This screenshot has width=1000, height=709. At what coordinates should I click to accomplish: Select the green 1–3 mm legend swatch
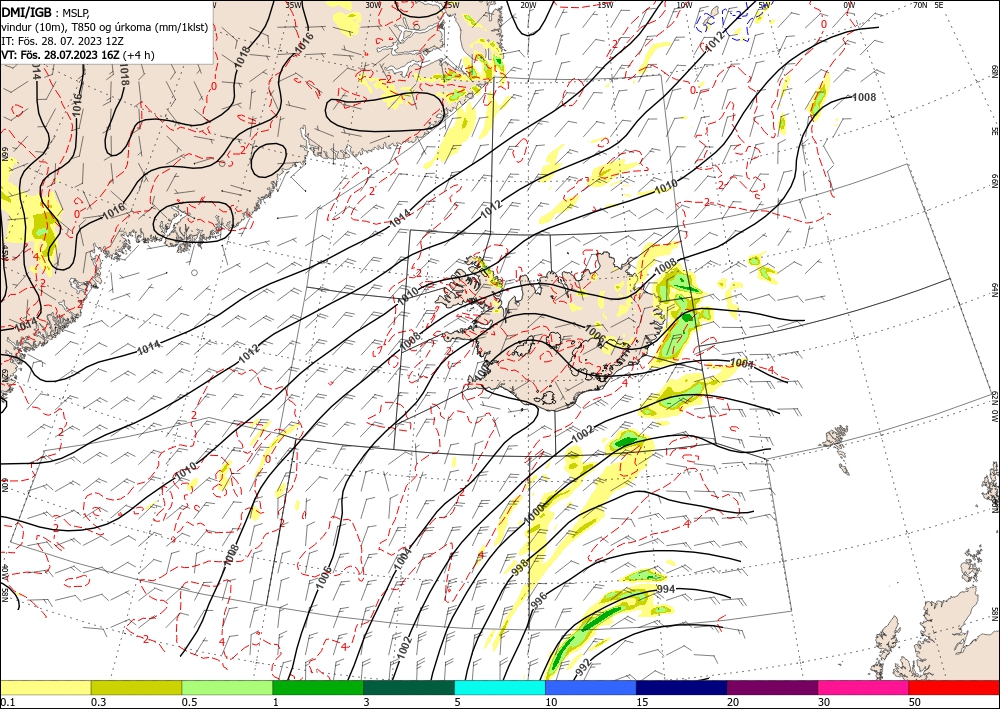coord(318,687)
